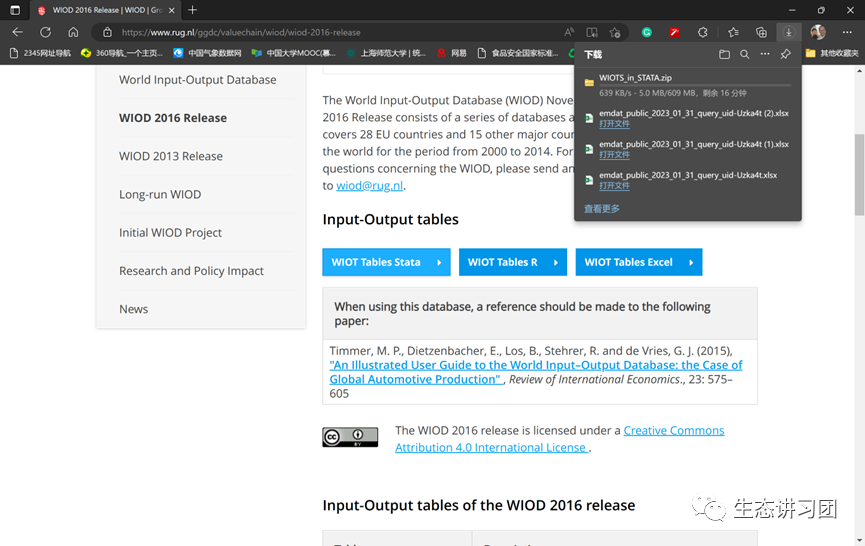Viewport: 865px width, 546px height.
Task: Click the WIOT Tables Excel button
Action: point(639,262)
